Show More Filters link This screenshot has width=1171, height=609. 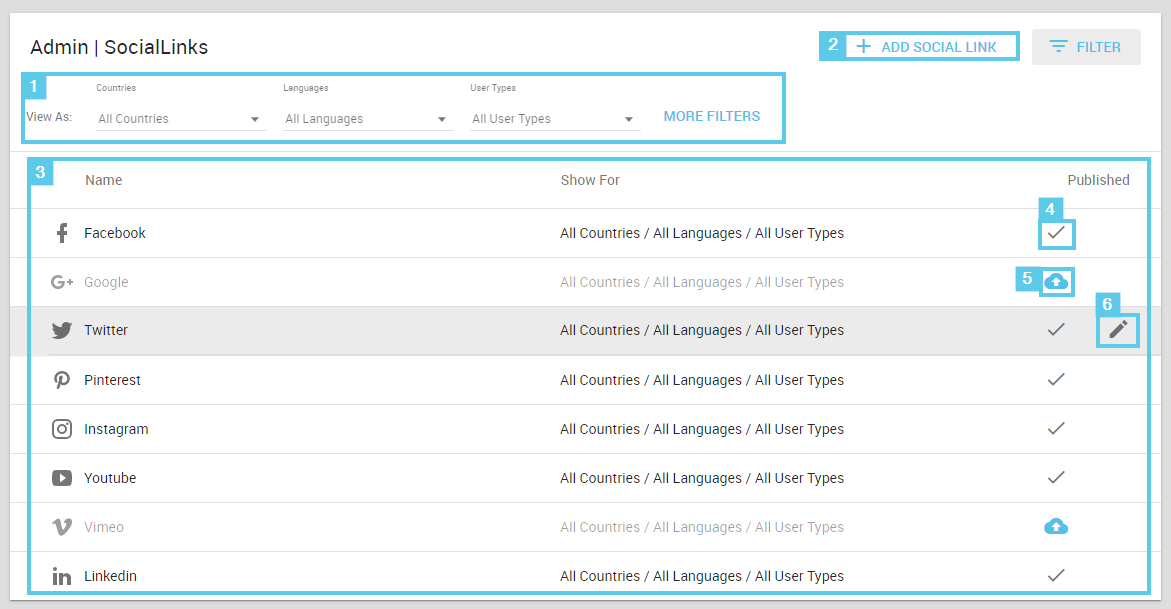pyautogui.click(x=711, y=116)
